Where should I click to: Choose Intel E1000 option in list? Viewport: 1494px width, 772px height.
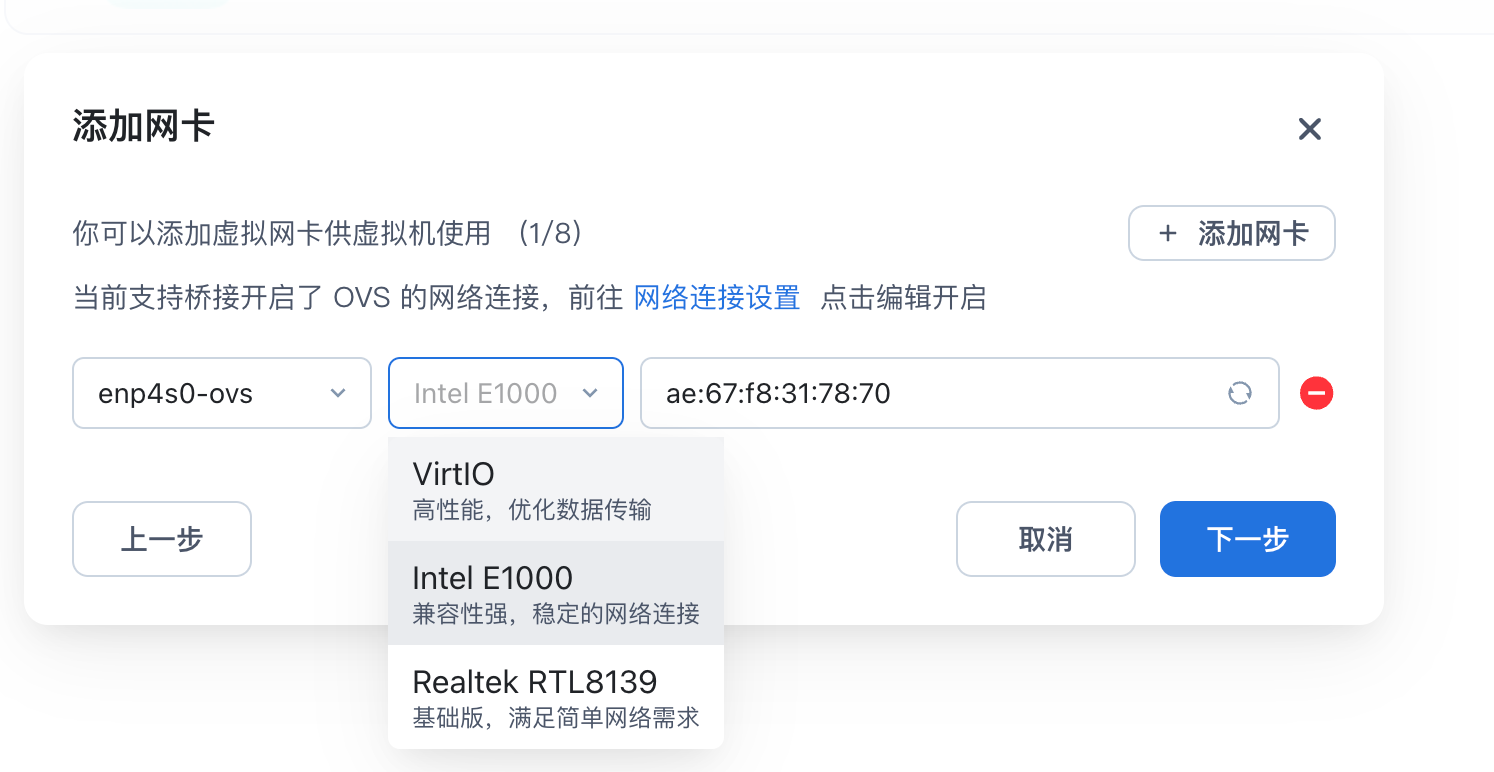[555, 593]
